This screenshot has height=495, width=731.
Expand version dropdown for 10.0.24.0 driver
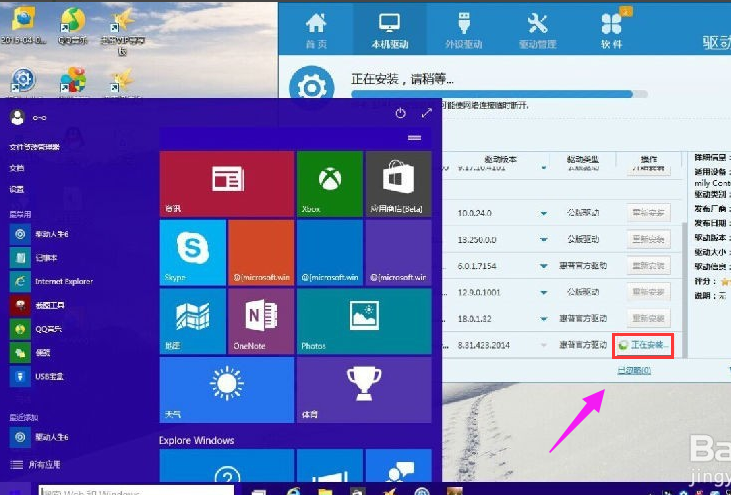pos(544,213)
